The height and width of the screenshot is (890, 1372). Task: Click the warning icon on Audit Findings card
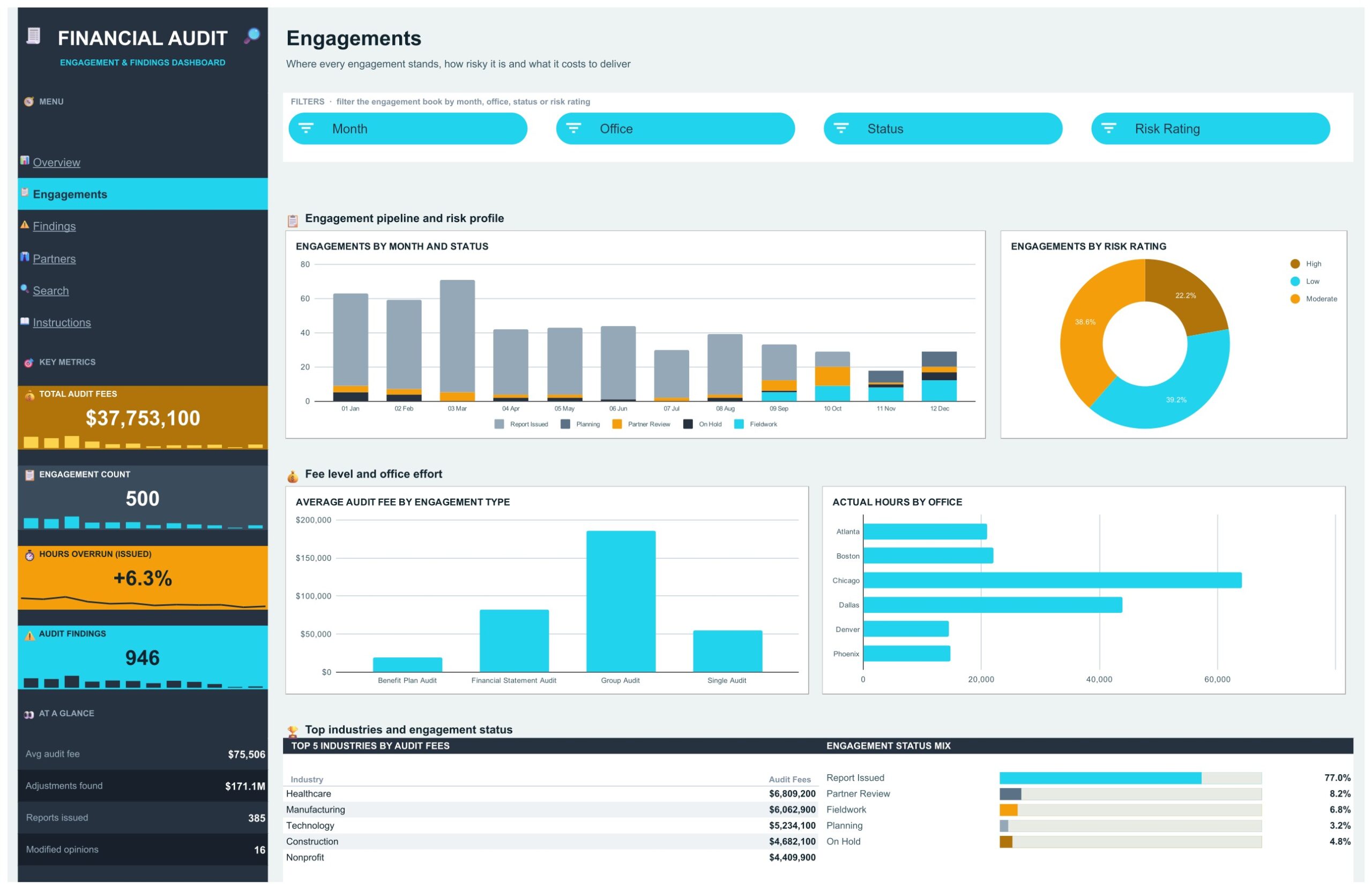tap(29, 636)
